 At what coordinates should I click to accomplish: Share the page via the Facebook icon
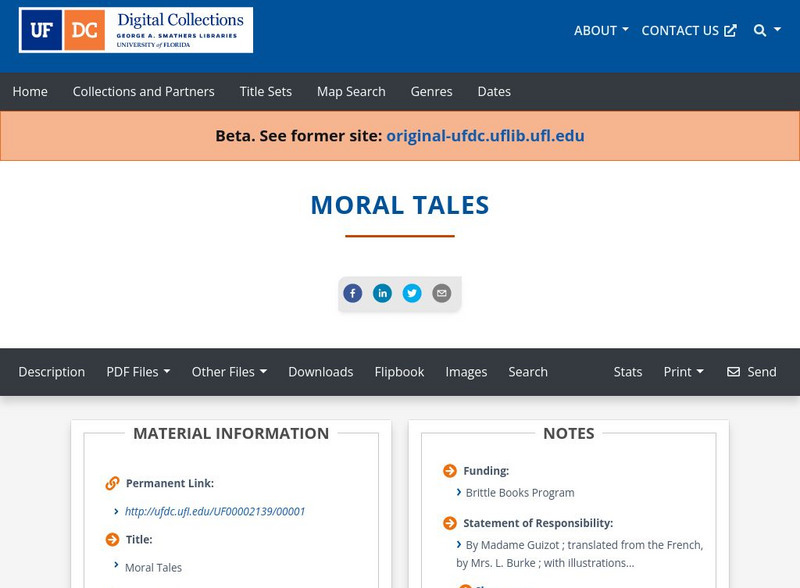coord(353,293)
